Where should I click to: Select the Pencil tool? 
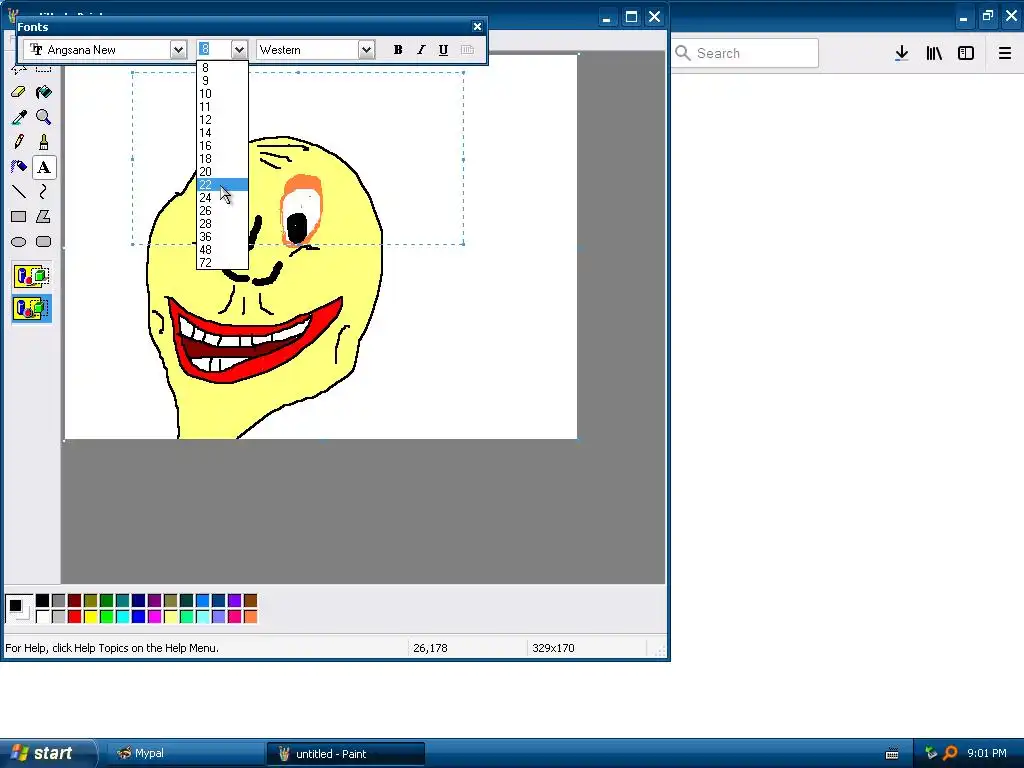[x=18, y=142]
